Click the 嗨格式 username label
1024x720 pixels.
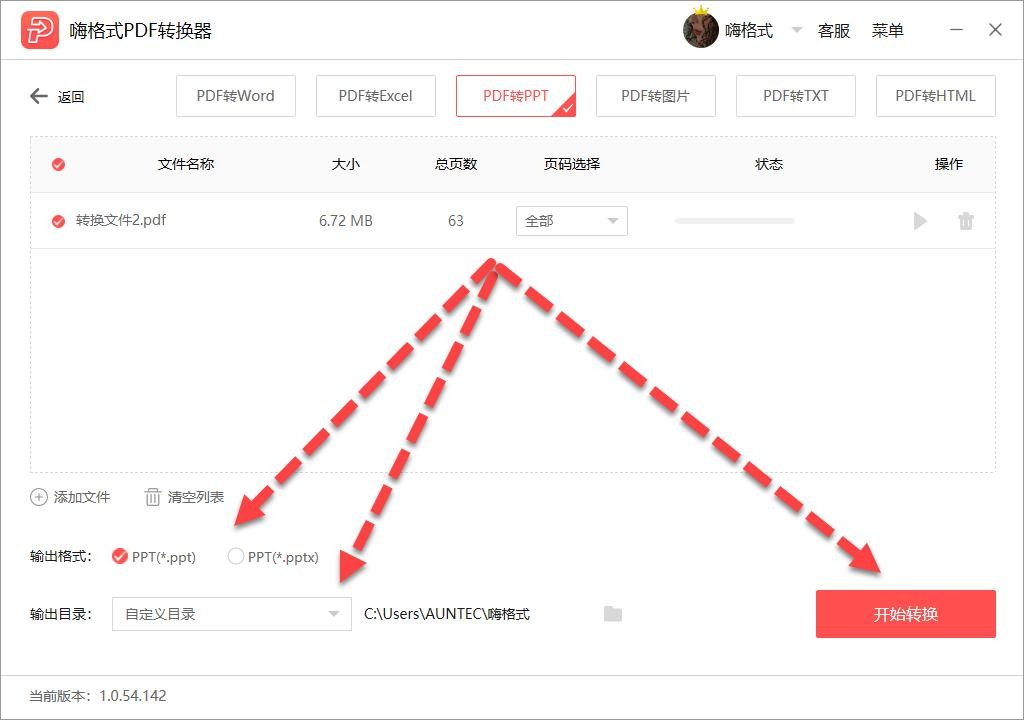749,30
